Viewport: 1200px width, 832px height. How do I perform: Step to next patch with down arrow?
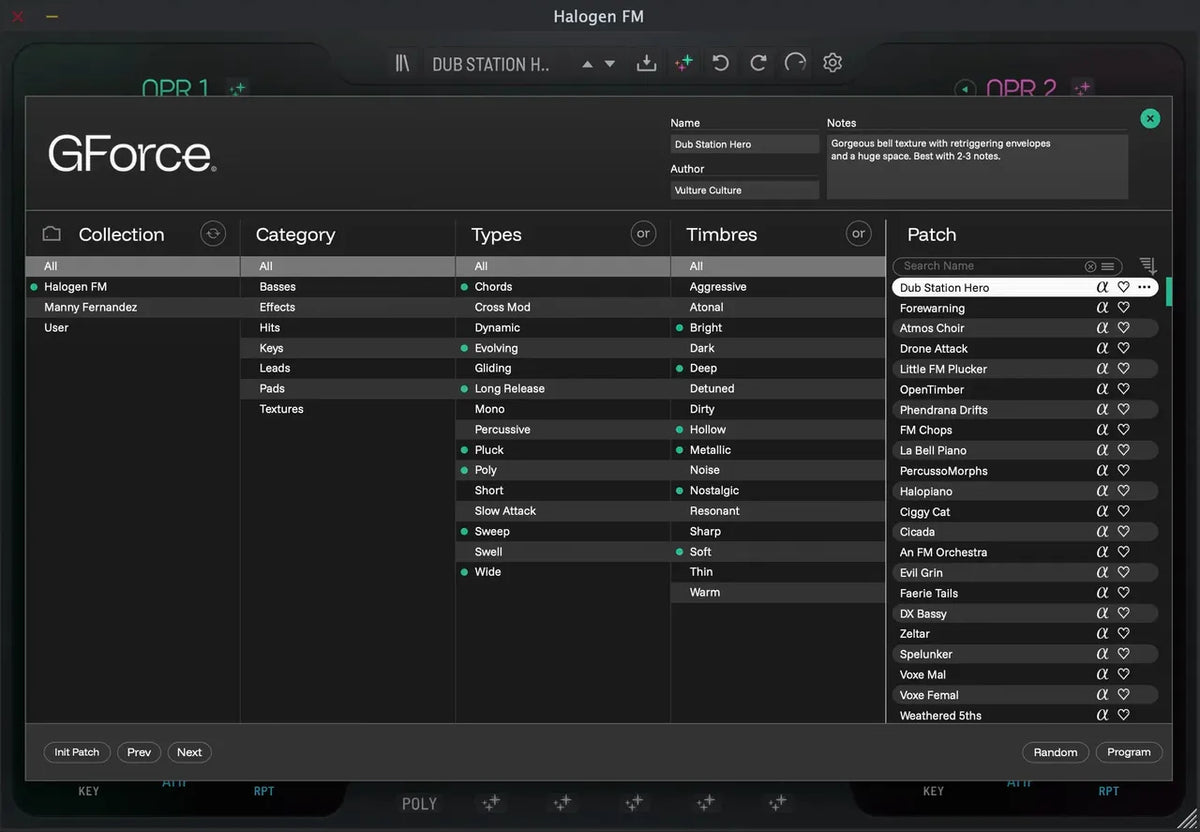click(x=609, y=64)
